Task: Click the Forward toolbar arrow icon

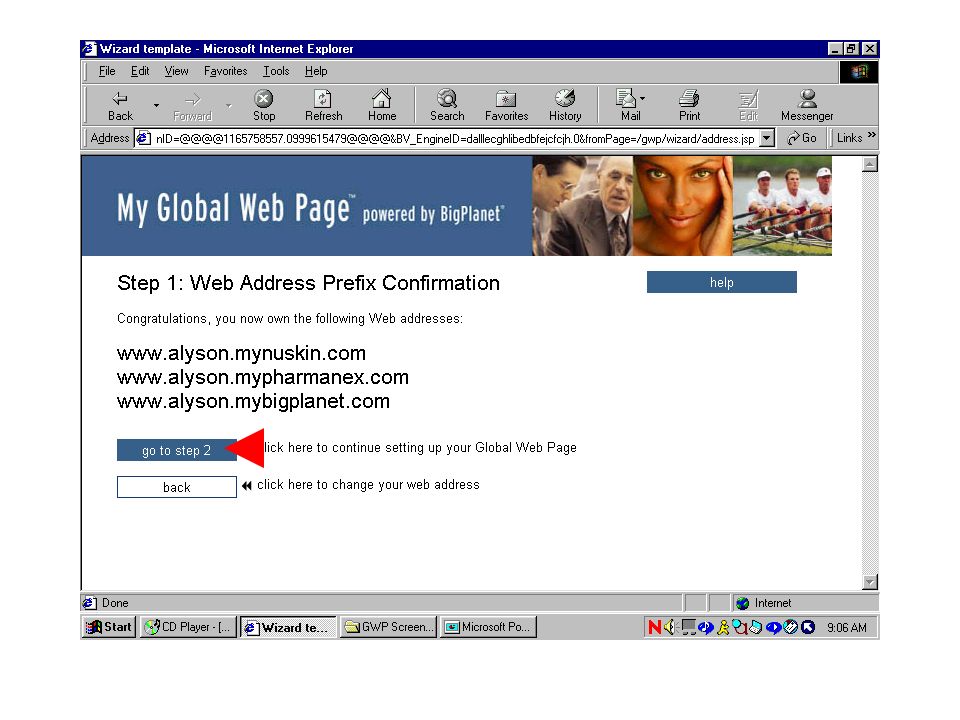Action: 192,99
